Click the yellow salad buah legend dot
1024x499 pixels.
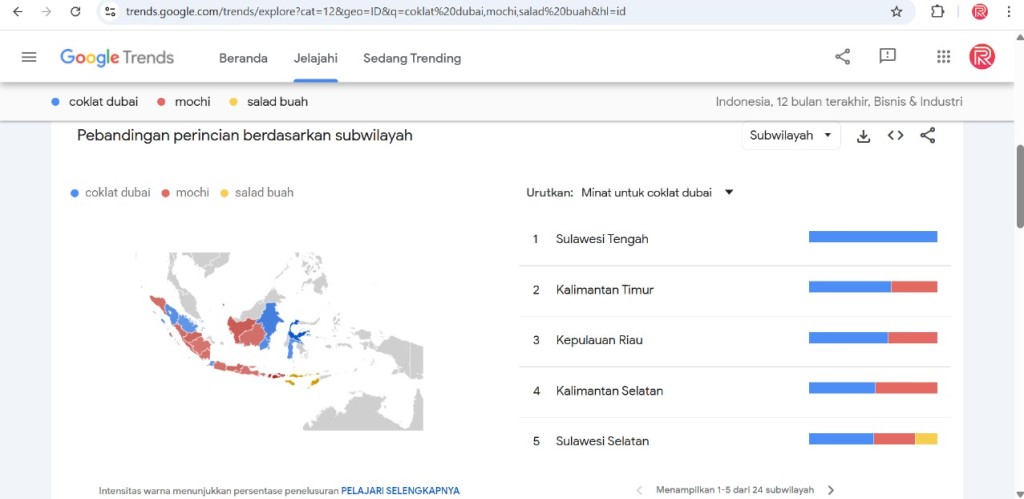[225, 193]
